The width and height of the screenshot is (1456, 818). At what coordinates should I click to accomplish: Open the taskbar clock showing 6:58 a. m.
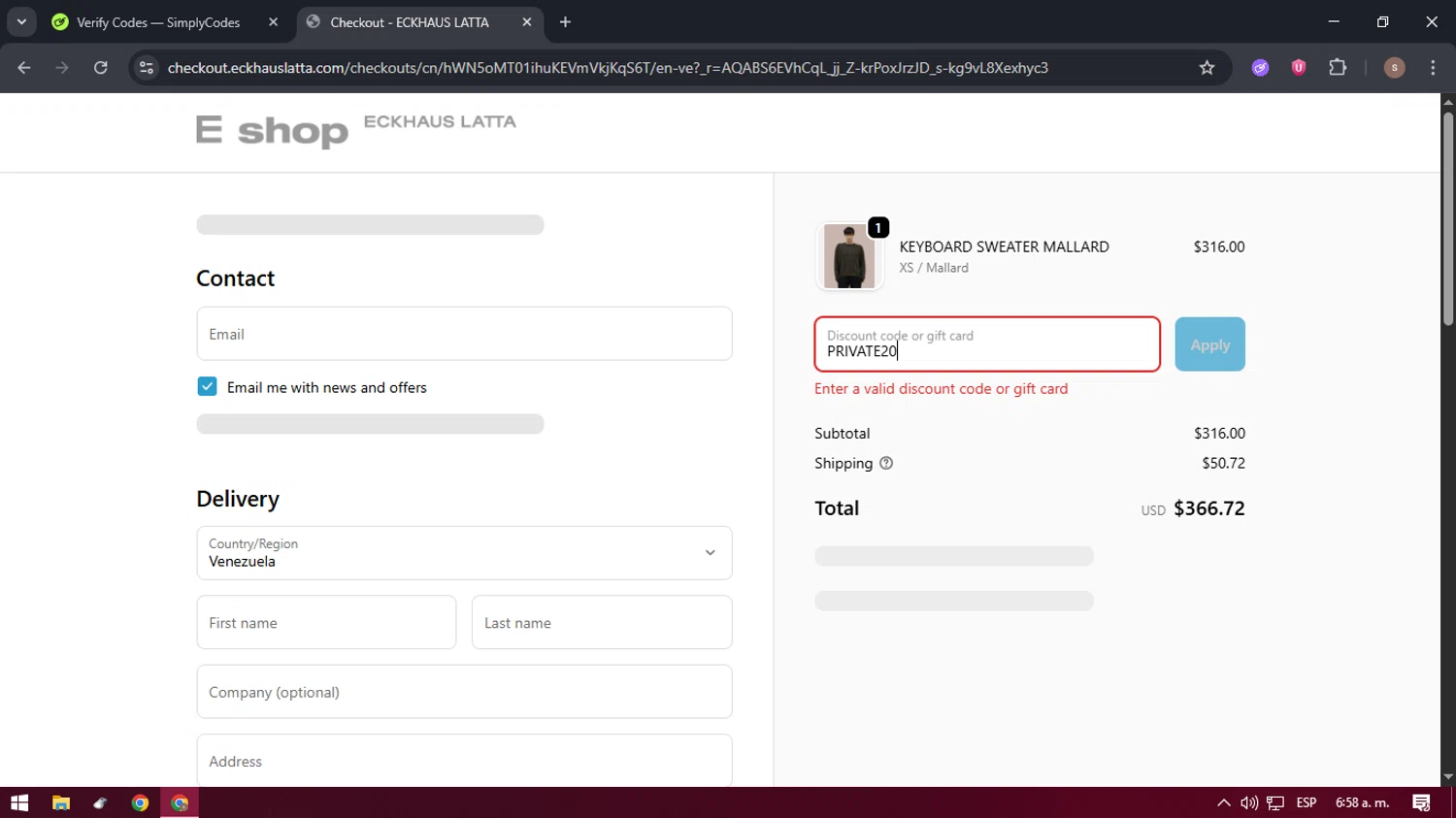[x=1362, y=802]
